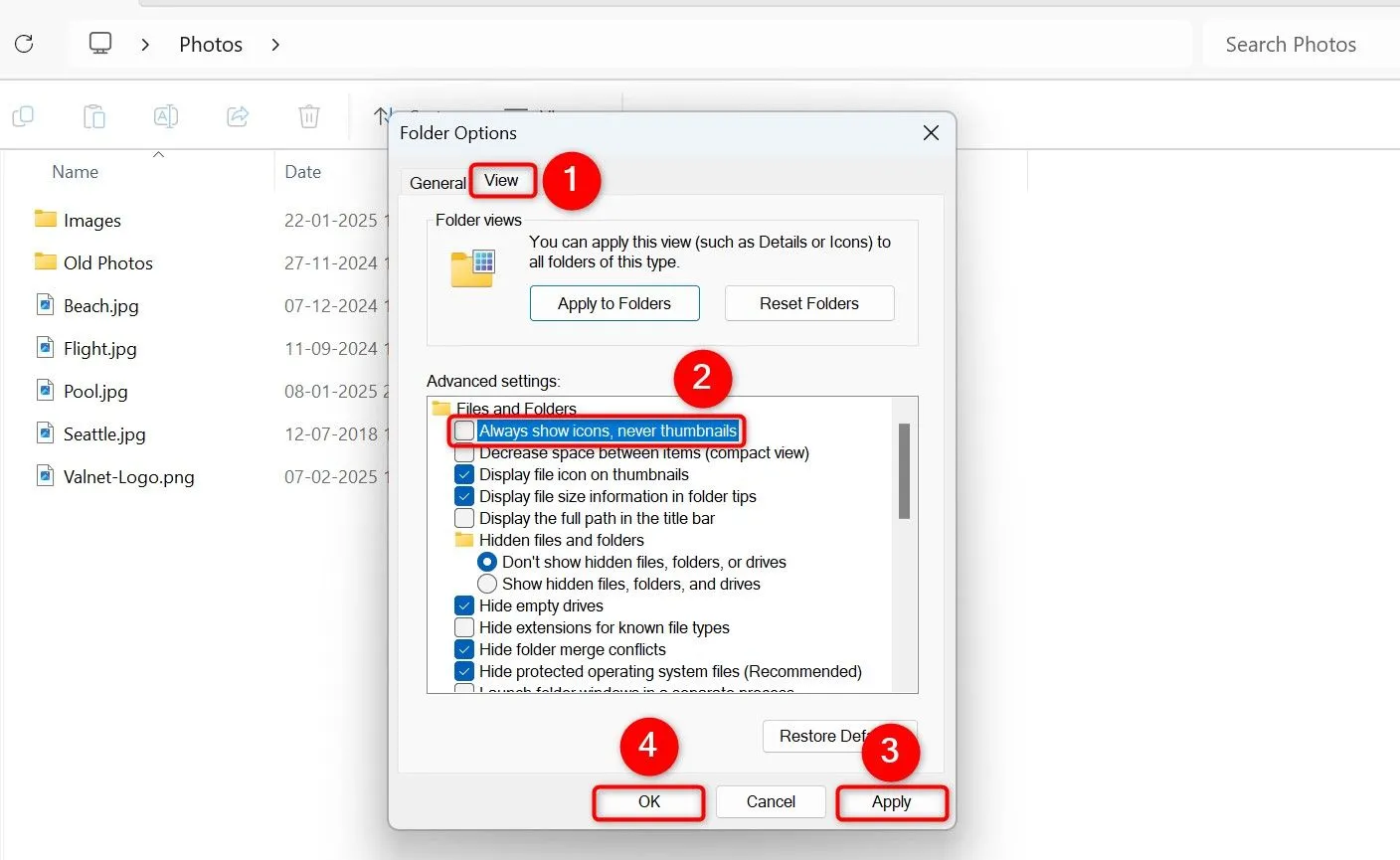Viewport: 1400px width, 860px height.
Task: Select the Valnet-Logo.png file icon
Action: click(45, 476)
